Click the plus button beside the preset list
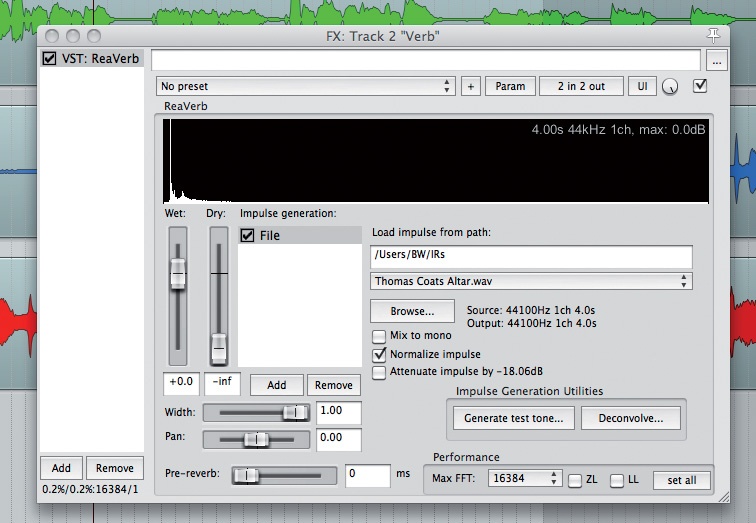The image size is (756, 523). [x=471, y=86]
